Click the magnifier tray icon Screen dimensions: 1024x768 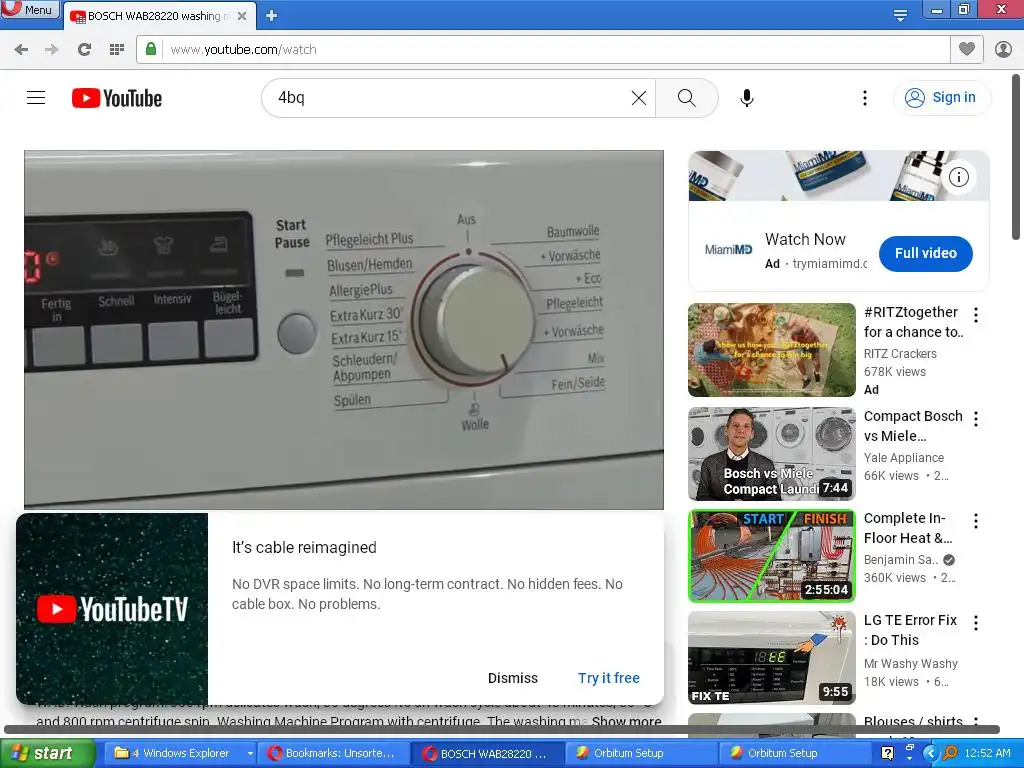(950, 753)
